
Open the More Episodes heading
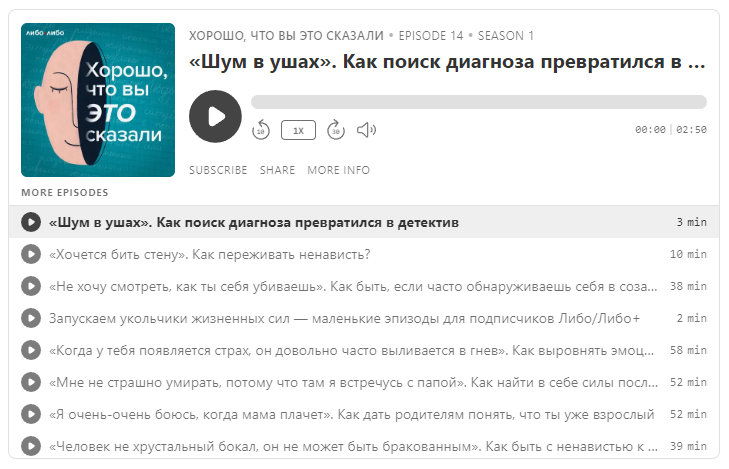65,192
